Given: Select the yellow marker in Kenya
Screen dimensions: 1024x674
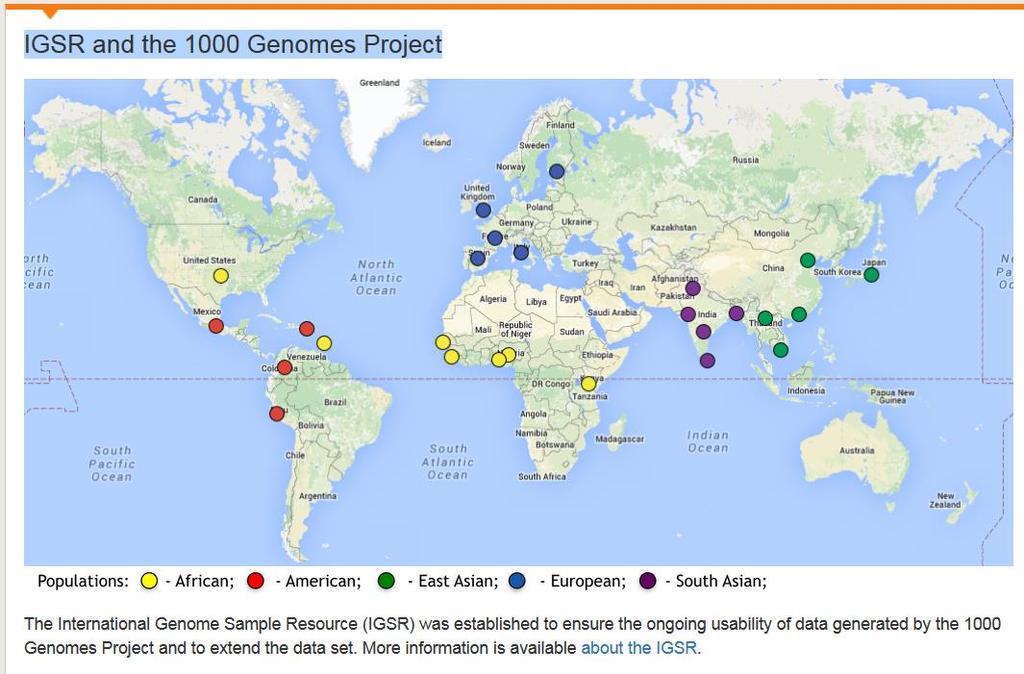Looking at the screenshot, I should click(588, 383).
